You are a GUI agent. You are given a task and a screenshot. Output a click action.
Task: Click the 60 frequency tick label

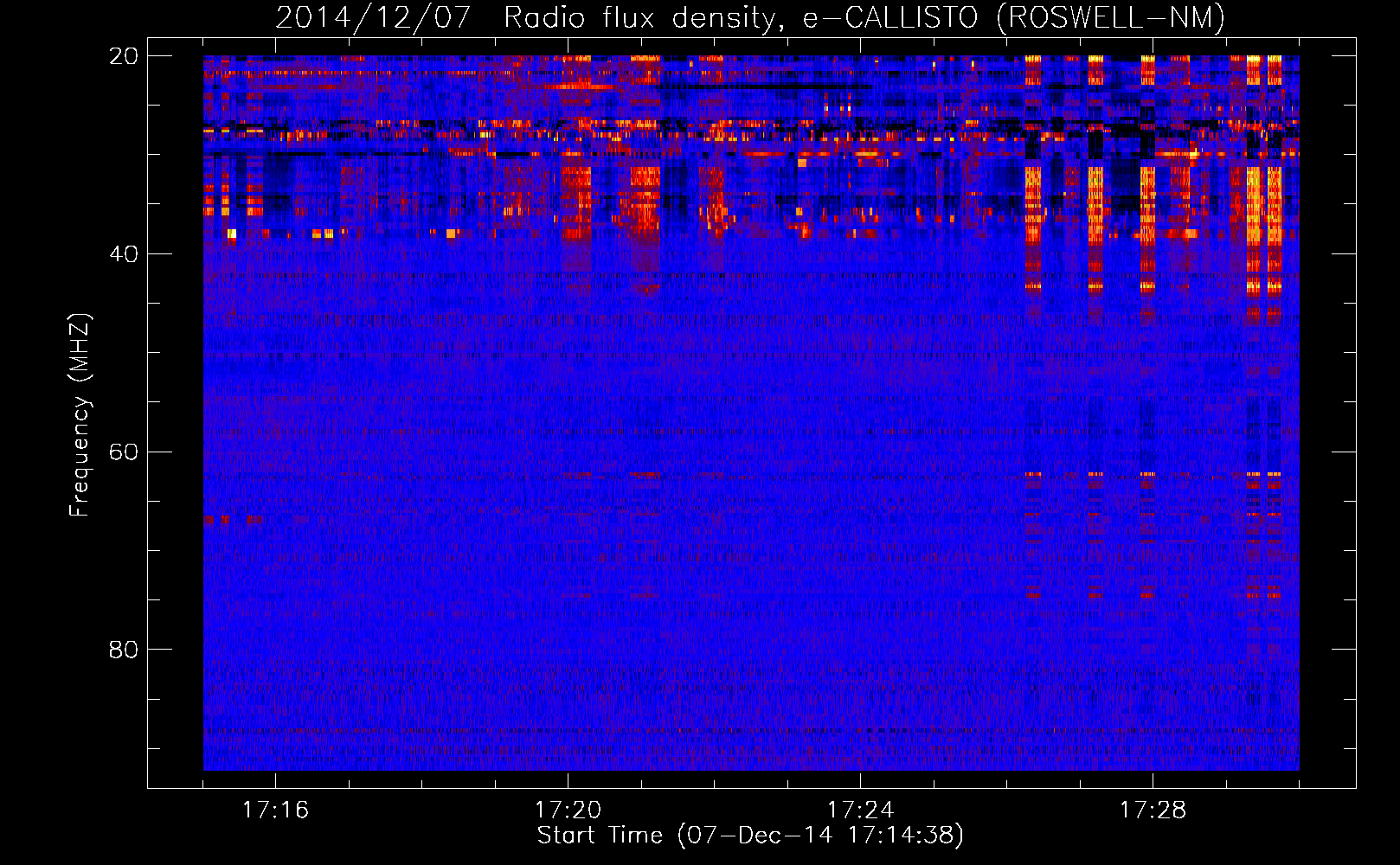click(123, 452)
